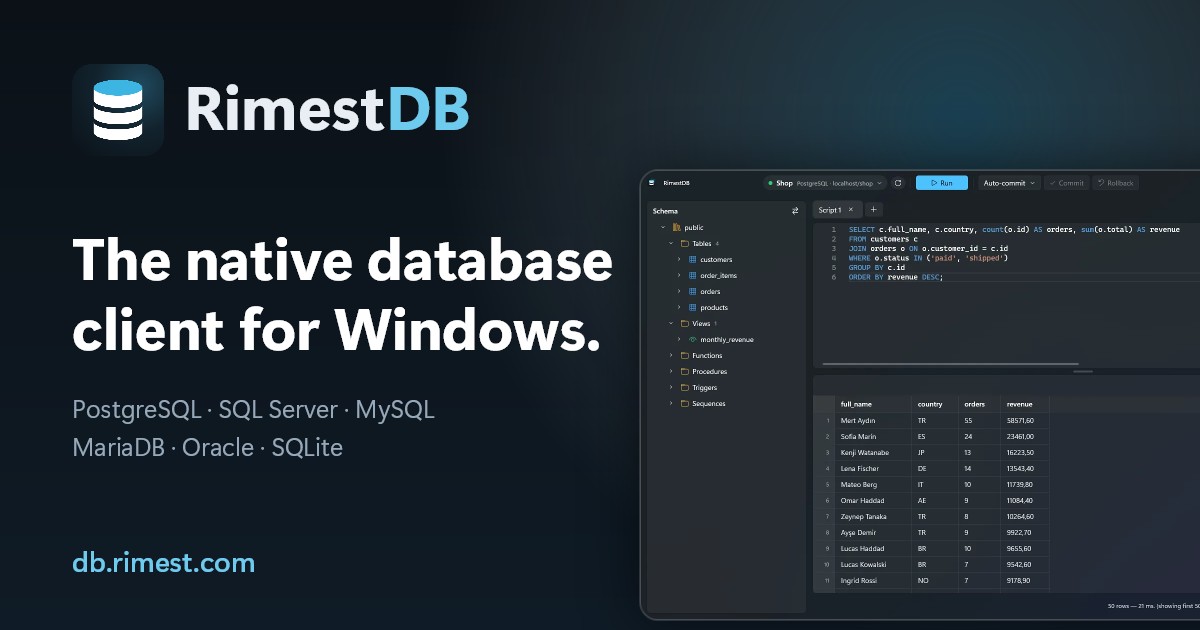Collapse the Tables folder
Image resolution: width=1200 pixels, height=630 pixels.
671,243
